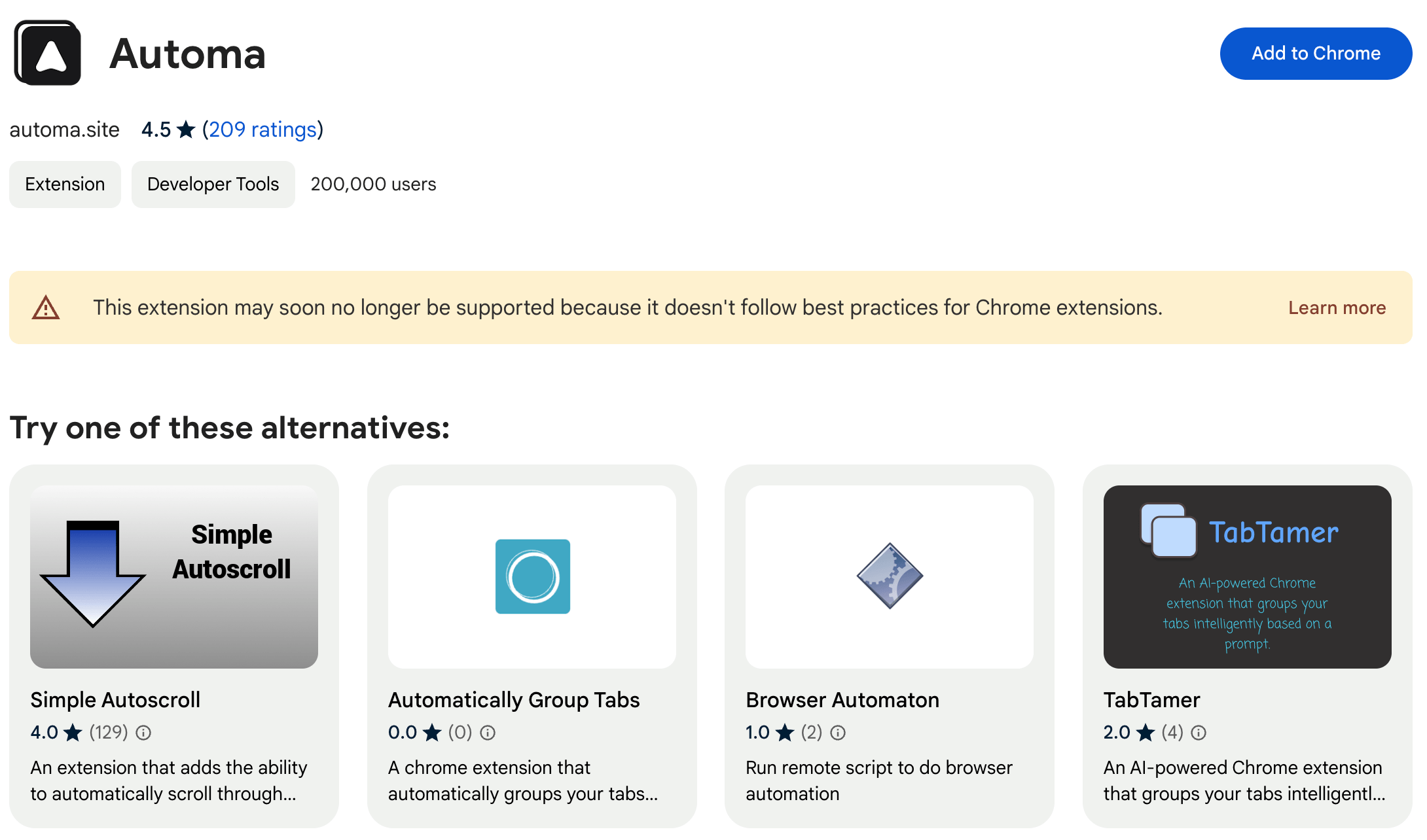Click the Automatically Group Tabs title
The width and height of the screenshot is (1427, 840).
tap(514, 700)
